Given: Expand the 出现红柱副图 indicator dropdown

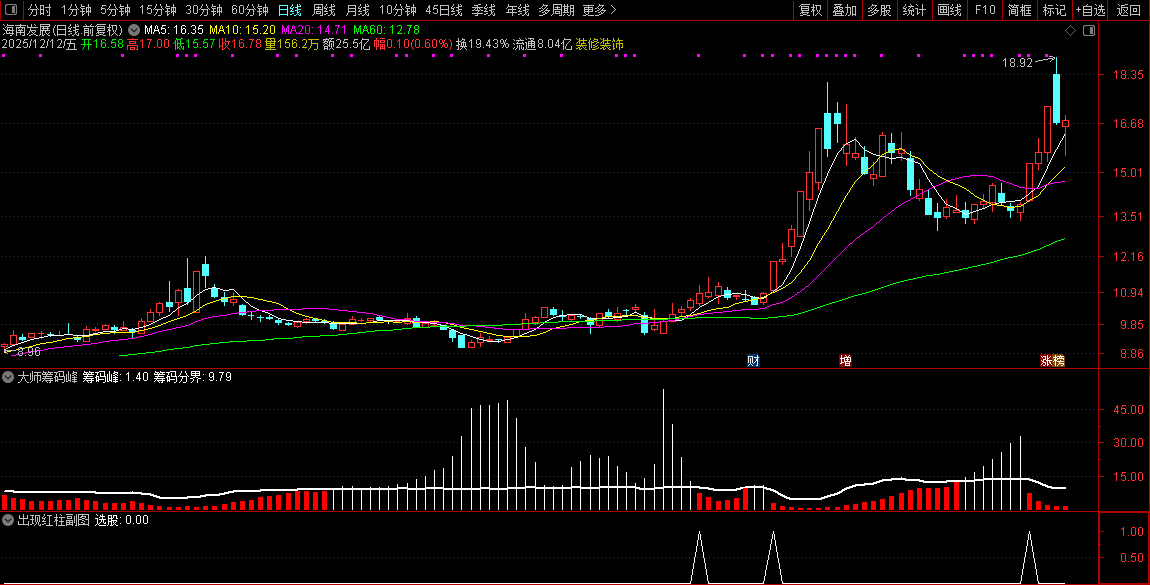Looking at the screenshot, I should click(x=9, y=520).
